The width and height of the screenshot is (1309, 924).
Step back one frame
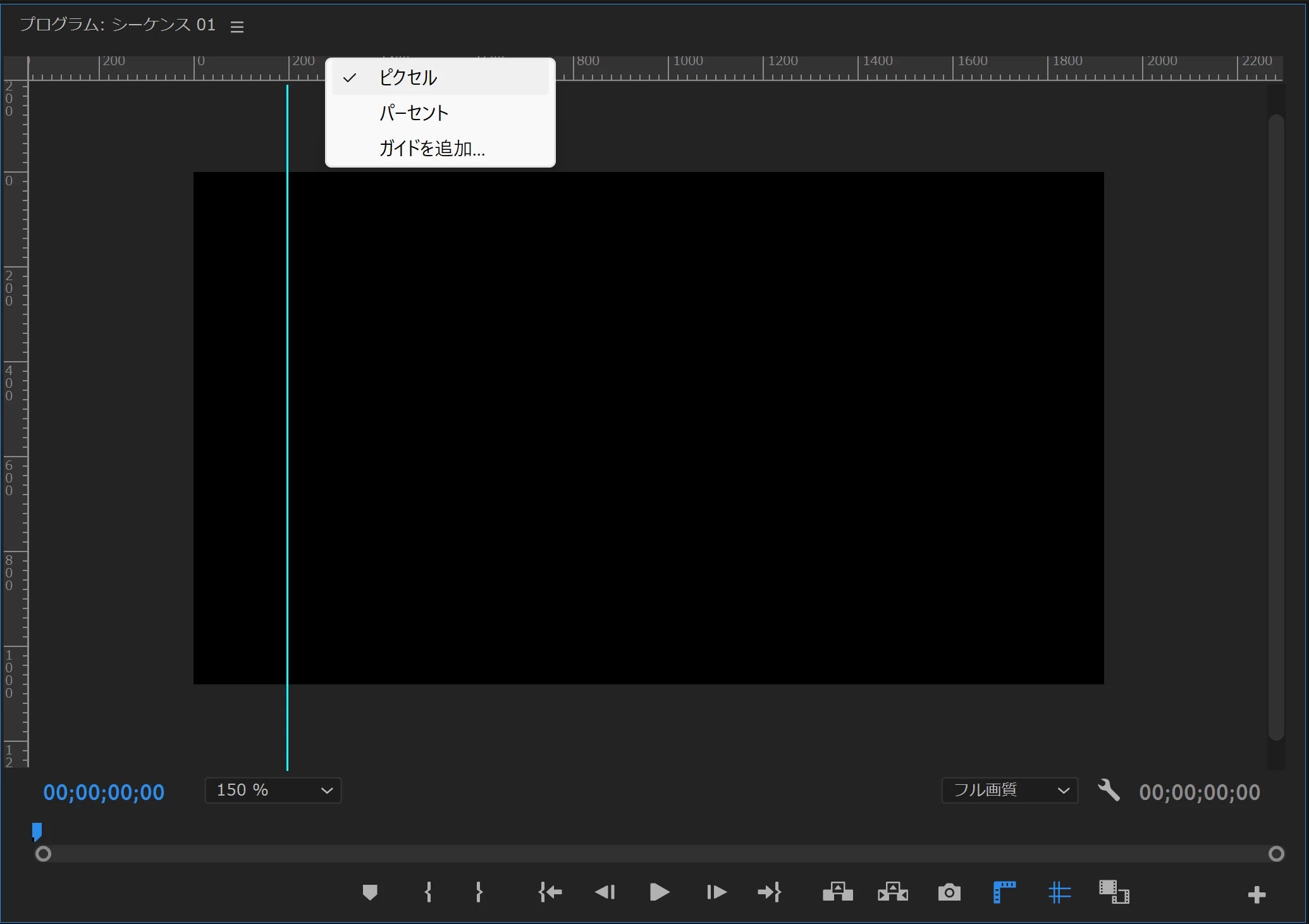605,892
